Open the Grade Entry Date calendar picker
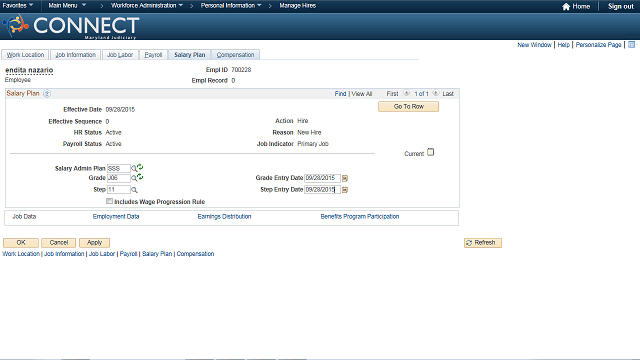This screenshot has width=640, height=360. click(x=345, y=178)
